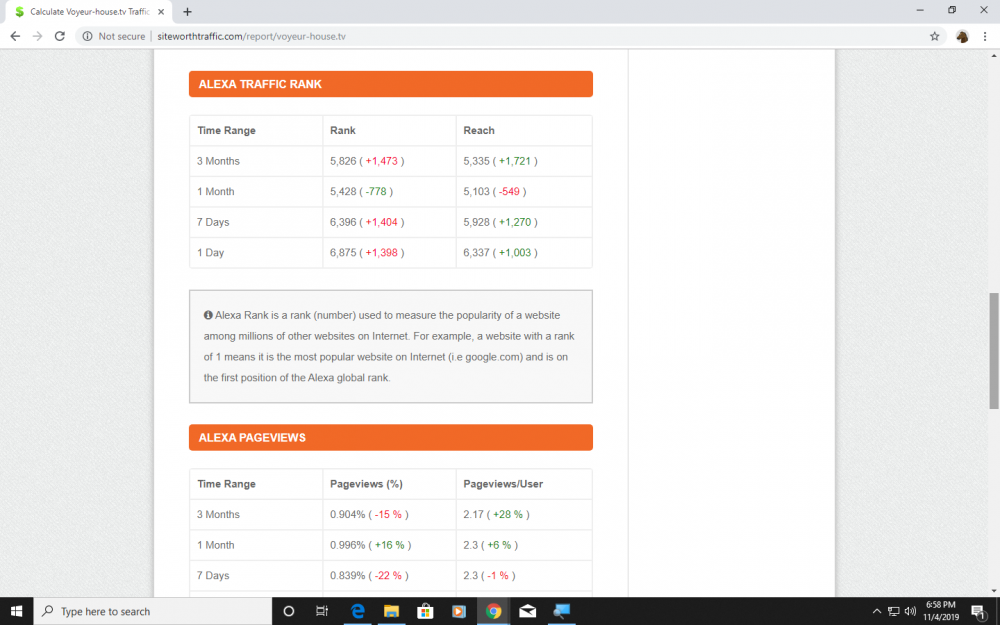
Task: Bookmark this page with the star icon
Action: coord(934,36)
